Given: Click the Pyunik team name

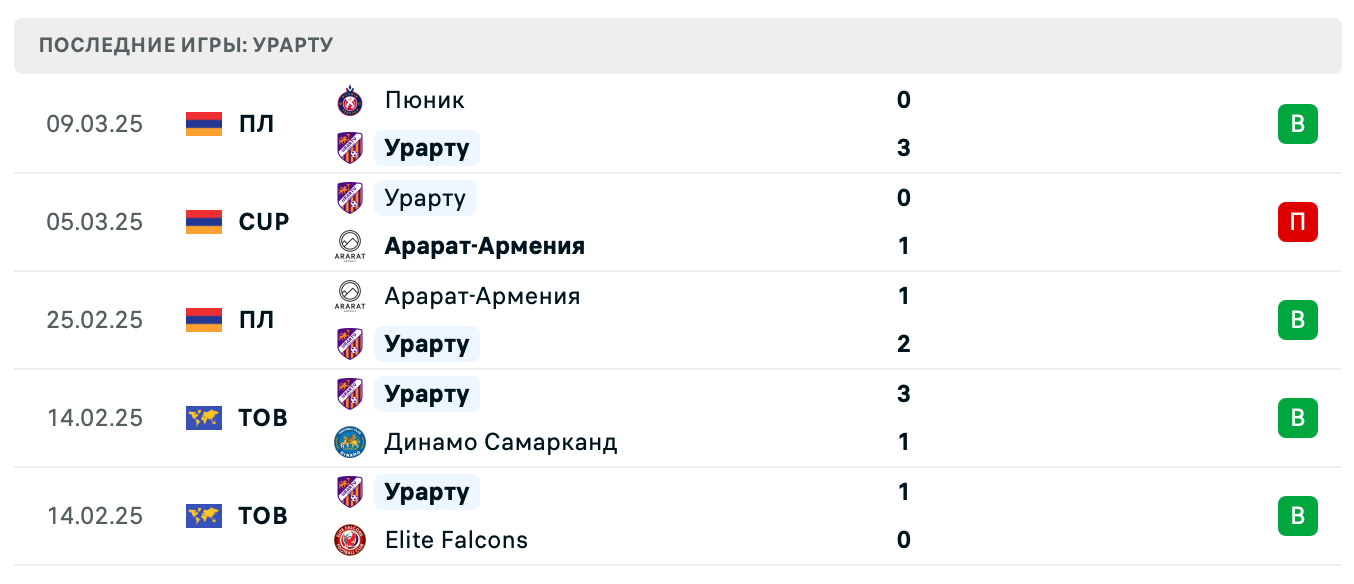Looking at the screenshot, I should pyautogui.click(x=424, y=100).
